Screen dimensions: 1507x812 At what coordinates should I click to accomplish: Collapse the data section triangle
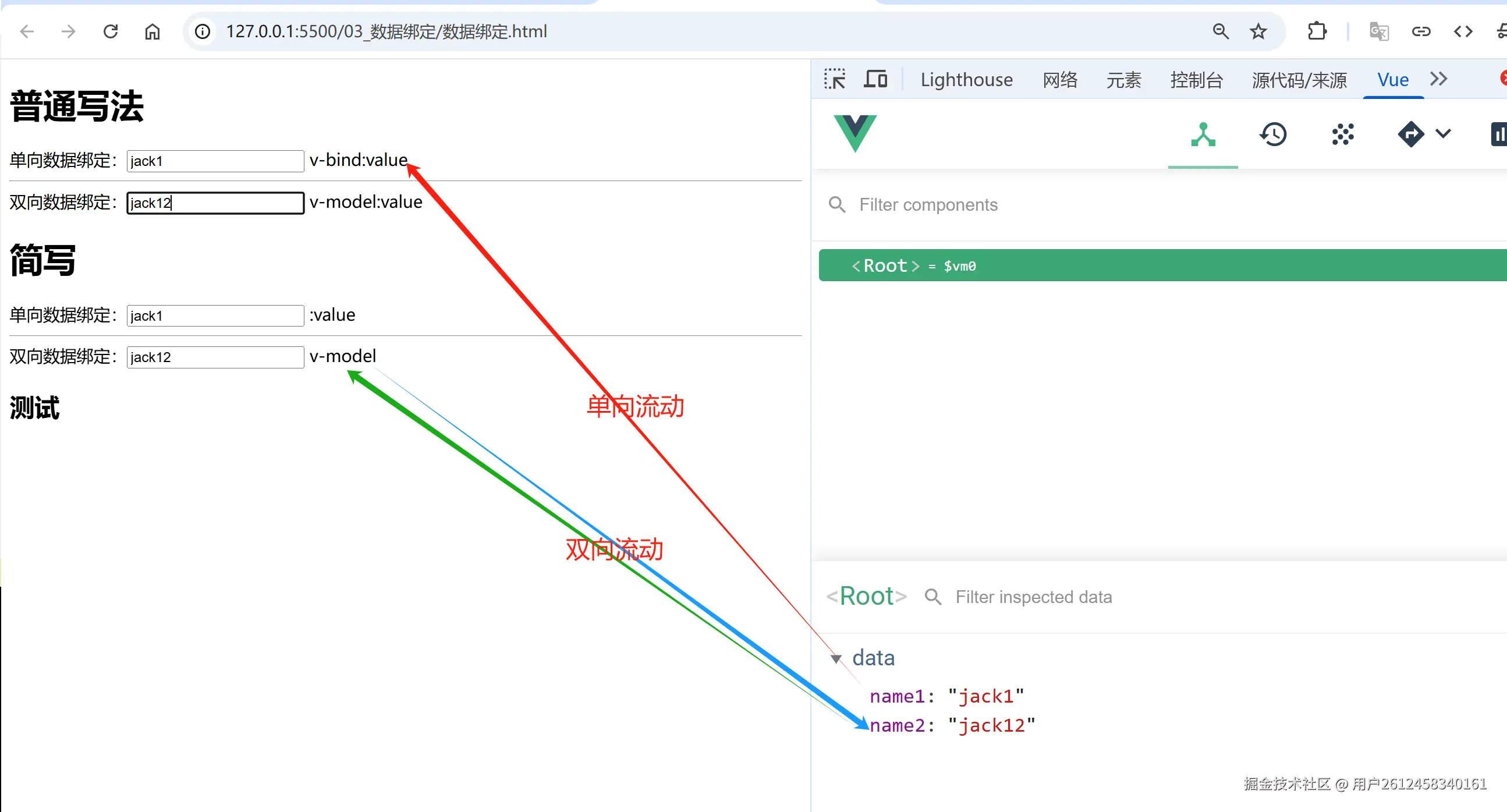[836, 659]
